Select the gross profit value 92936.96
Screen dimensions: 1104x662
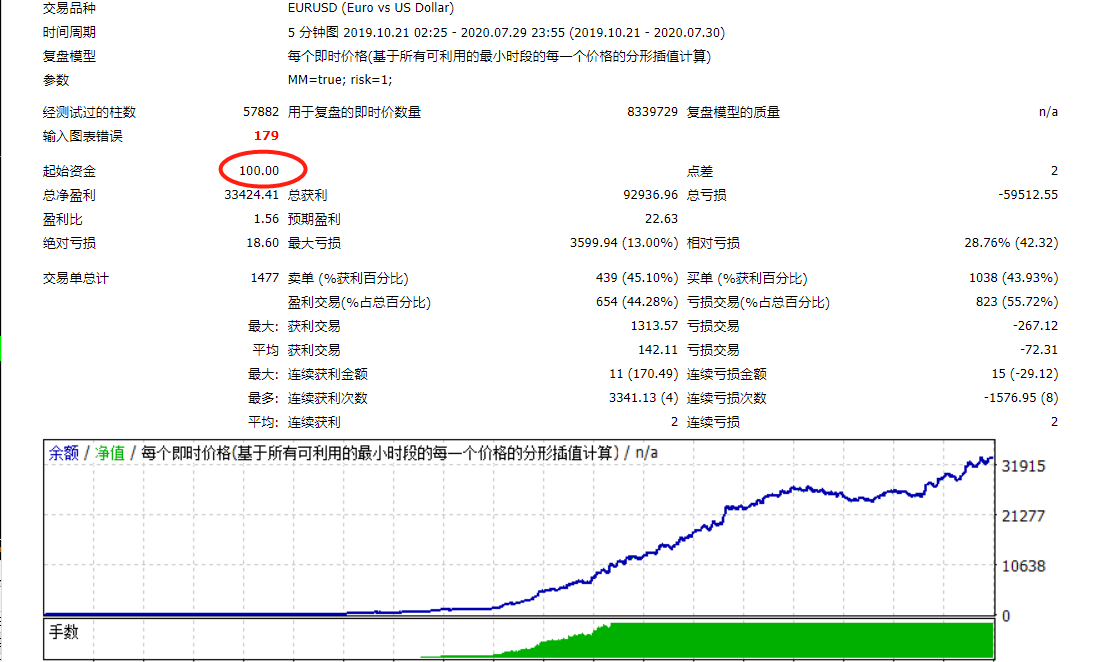(651, 195)
